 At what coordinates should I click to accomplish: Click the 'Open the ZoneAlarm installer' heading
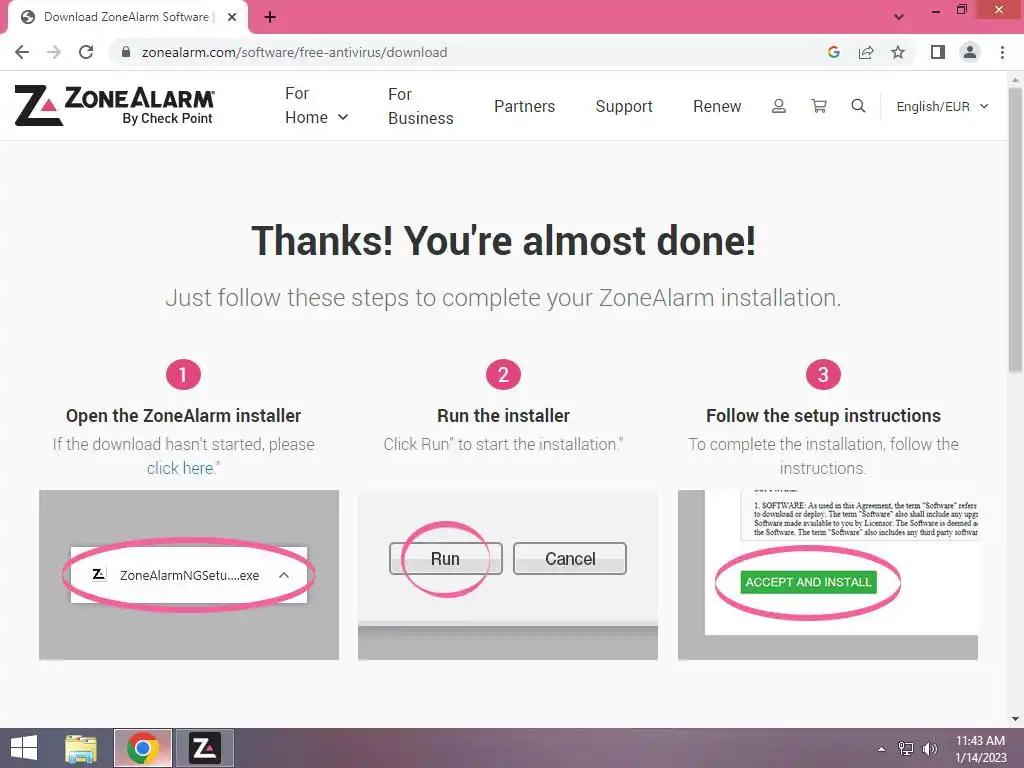[x=184, y=415]
